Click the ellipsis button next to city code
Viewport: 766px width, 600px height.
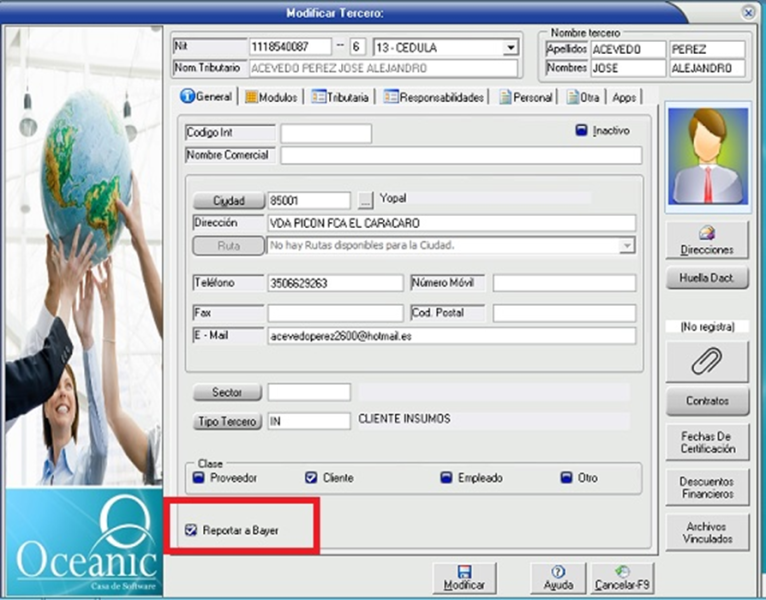tap(365, 200)
